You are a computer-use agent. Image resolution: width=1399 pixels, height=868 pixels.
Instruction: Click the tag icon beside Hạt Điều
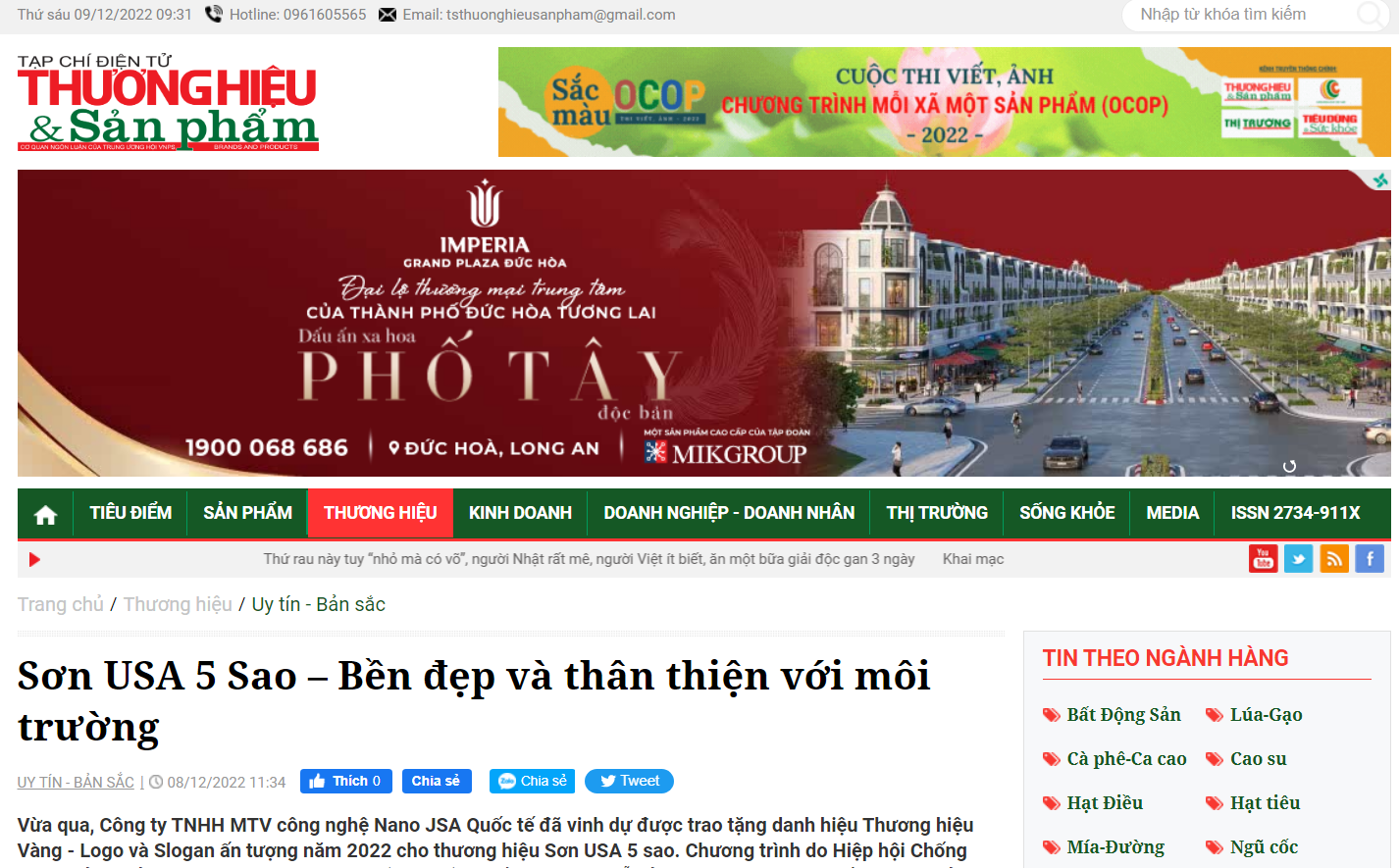(1052, 803)
